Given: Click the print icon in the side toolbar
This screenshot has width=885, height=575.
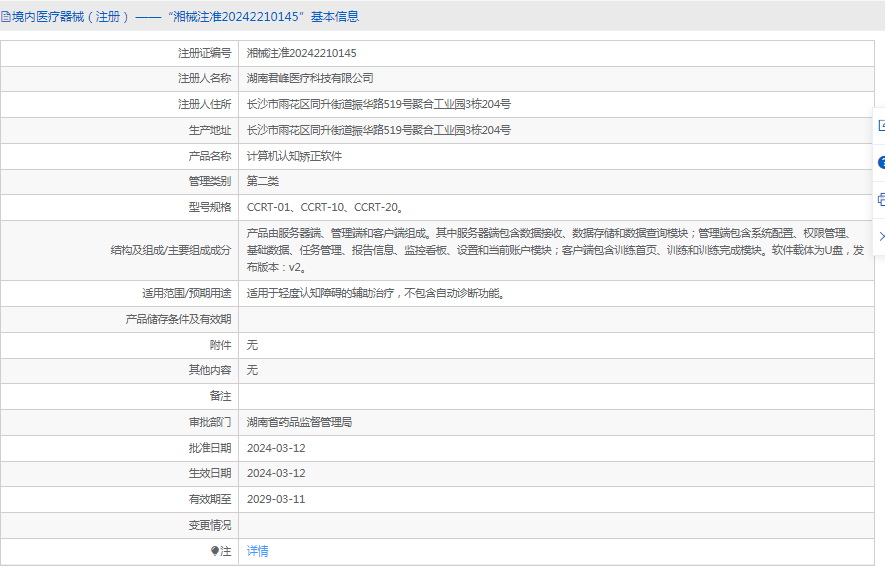Looking at the screenshot, I should (881, 199).
